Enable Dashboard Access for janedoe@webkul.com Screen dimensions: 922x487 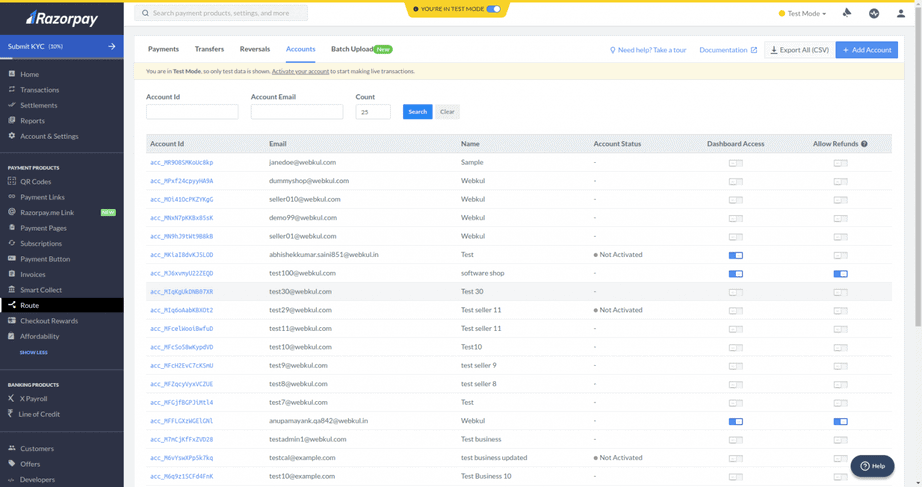[736, 163]
